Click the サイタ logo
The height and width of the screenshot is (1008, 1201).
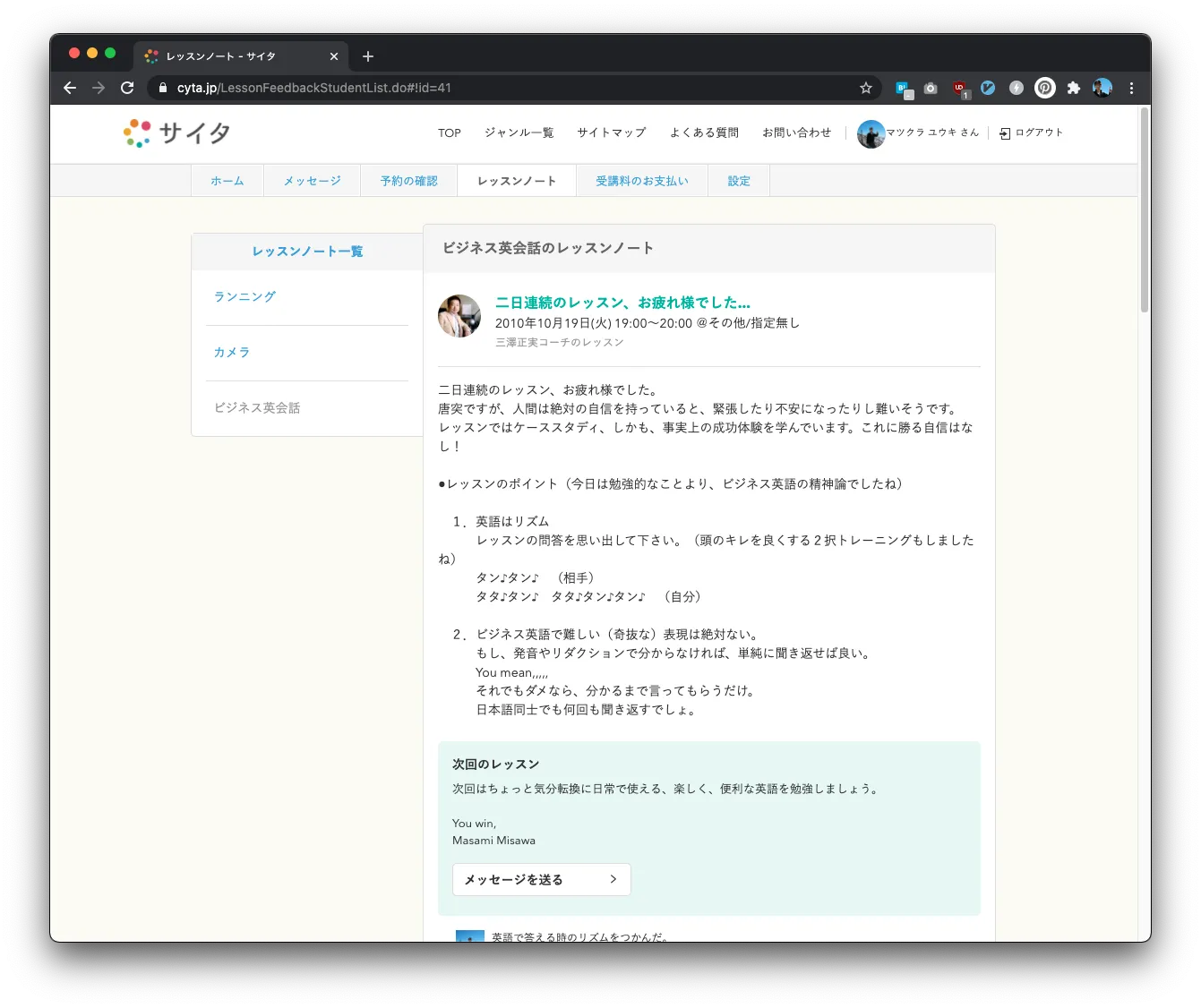[x=177, y=133]
